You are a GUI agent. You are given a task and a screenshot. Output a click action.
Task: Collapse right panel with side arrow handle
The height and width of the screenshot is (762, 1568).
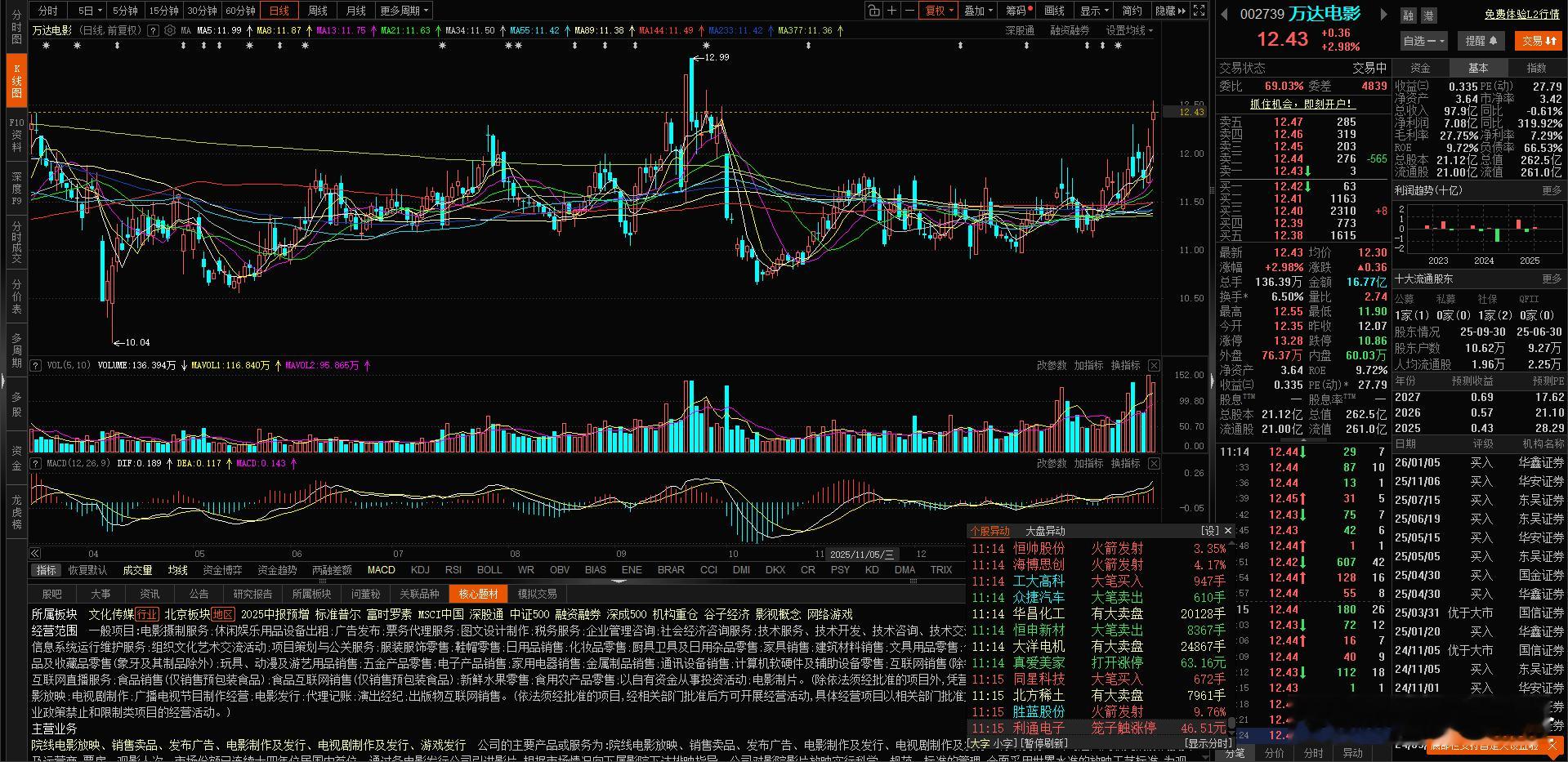coord(1212,381)
